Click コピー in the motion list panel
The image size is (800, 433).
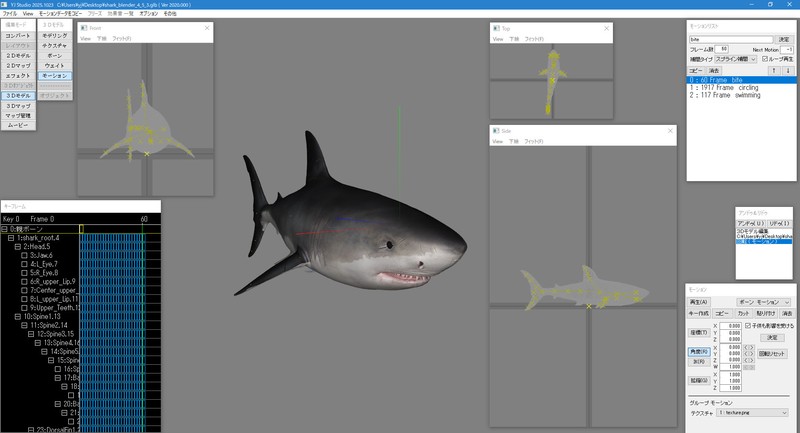tap(695, 71)
